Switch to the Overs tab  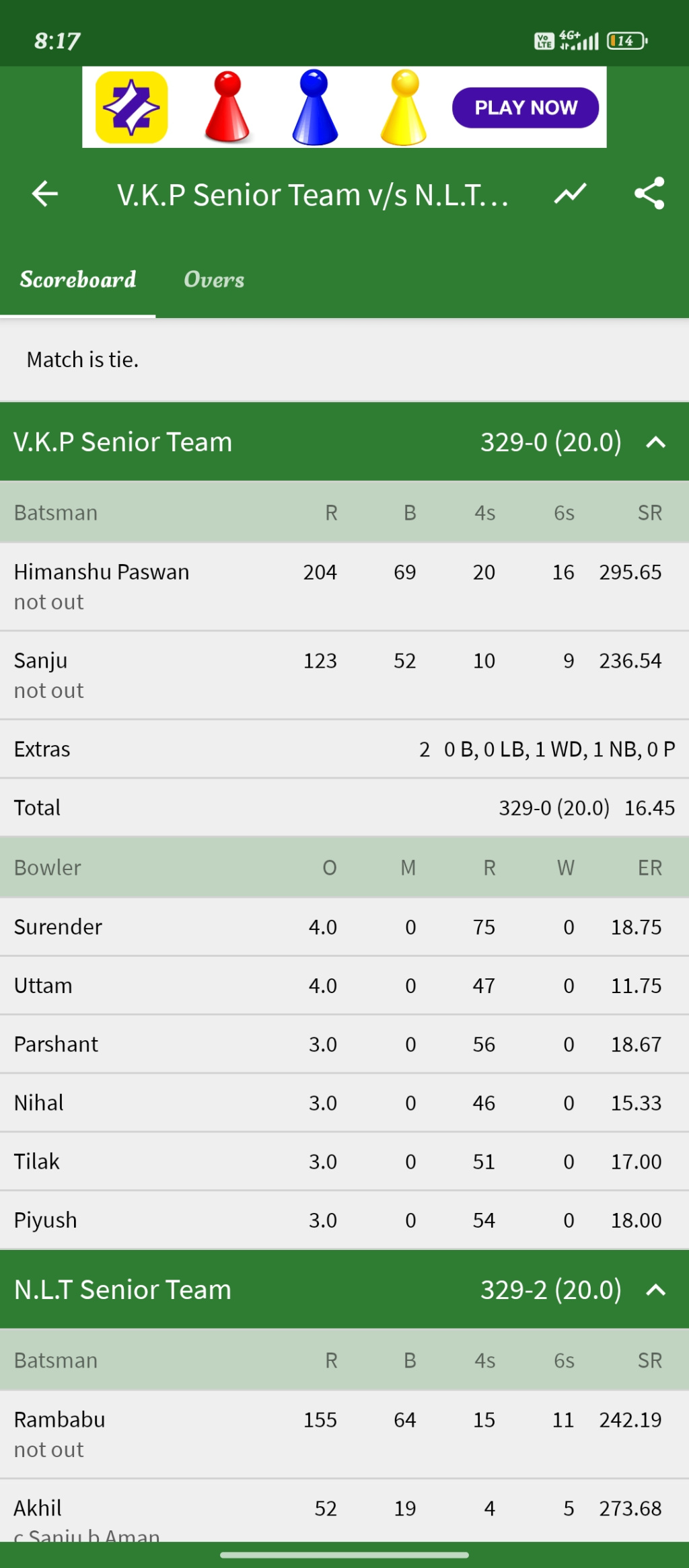click(214, 280)
